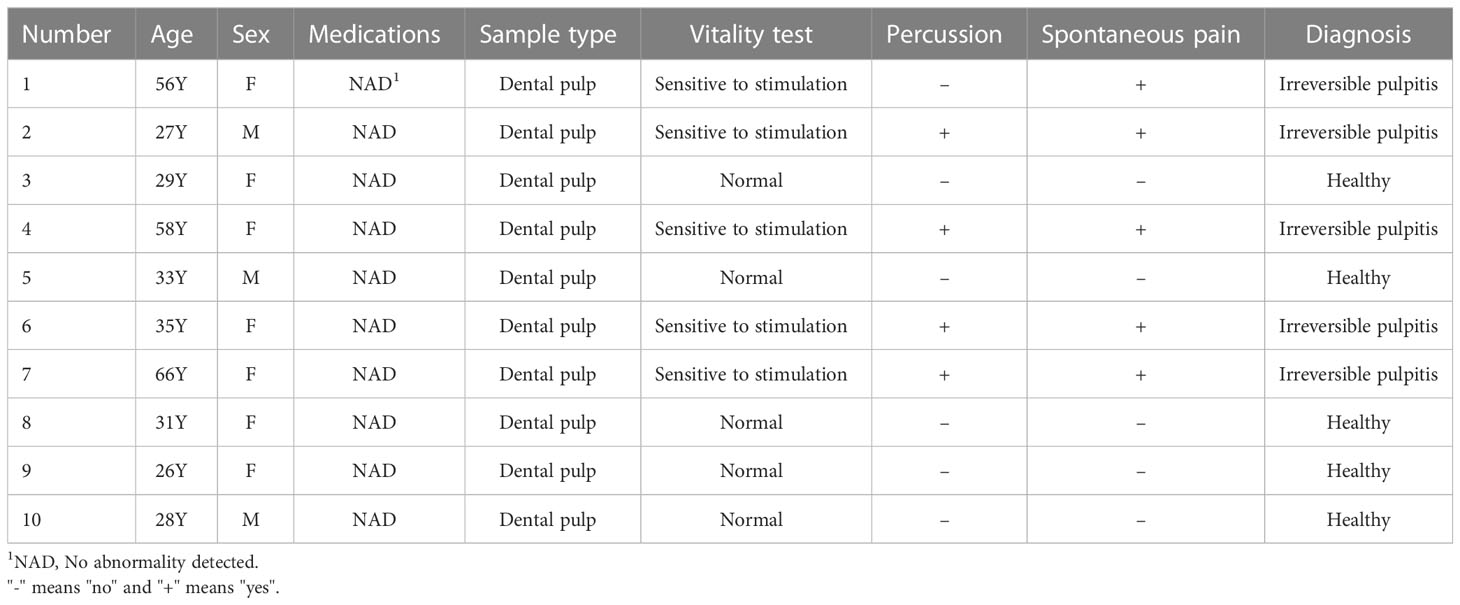Select the Vitality test column header

coord(751,34)
